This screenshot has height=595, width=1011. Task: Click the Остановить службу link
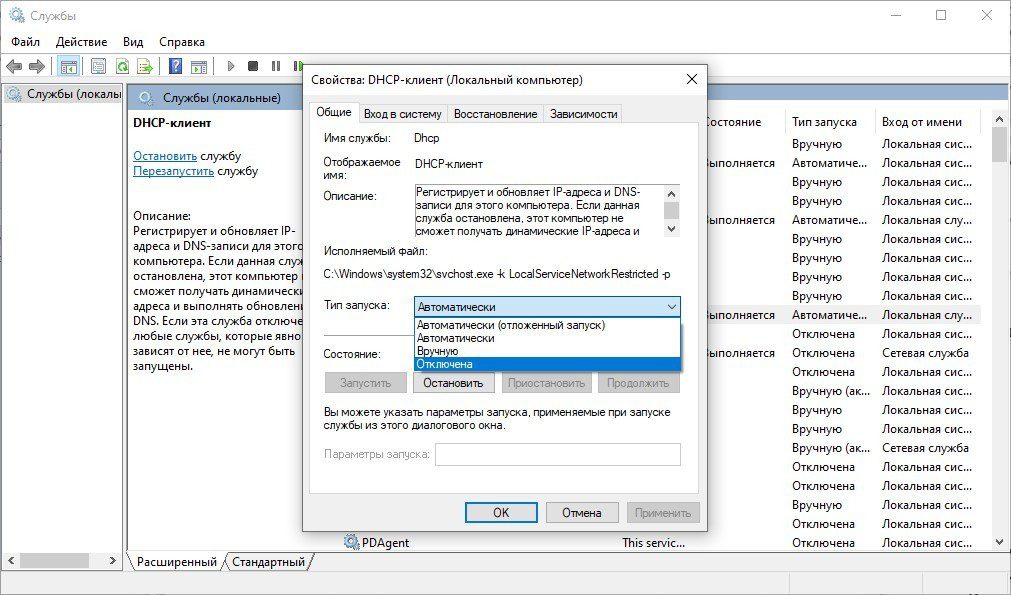click(165, 156)
